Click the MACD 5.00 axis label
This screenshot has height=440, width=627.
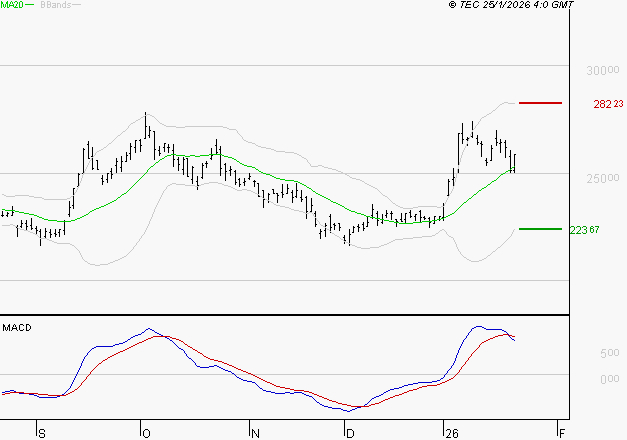[x=609, y=353]
